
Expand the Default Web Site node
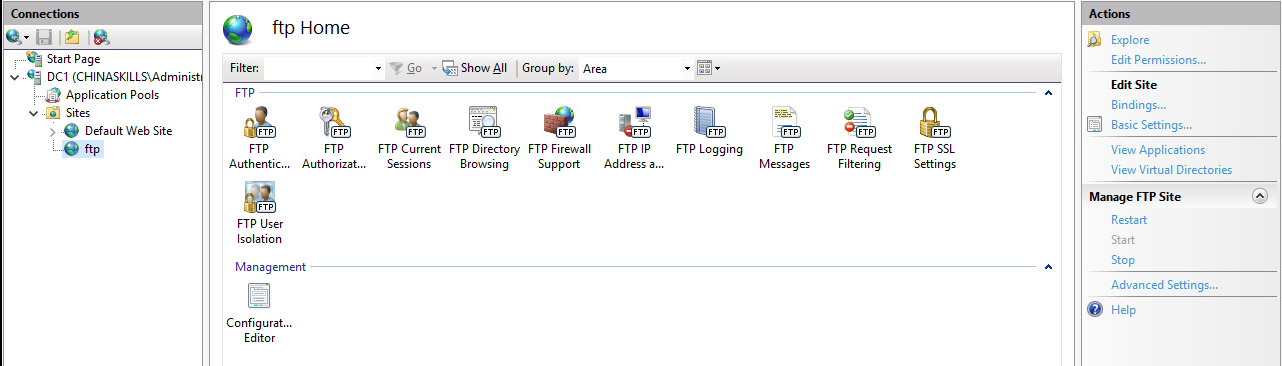[52, 132]
